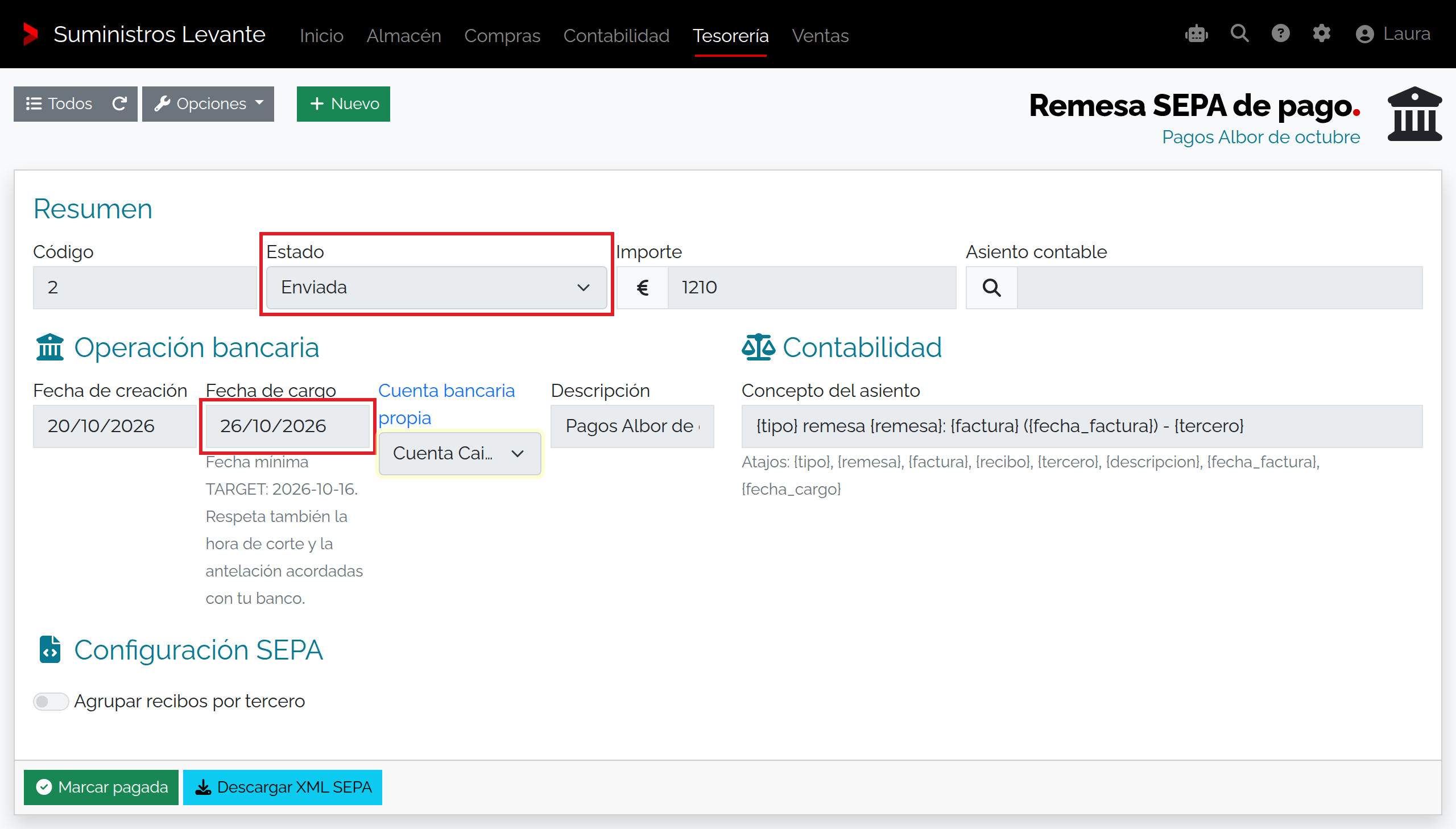Click the Descripción field
1456x829 pixels.
tap(632, 426)
